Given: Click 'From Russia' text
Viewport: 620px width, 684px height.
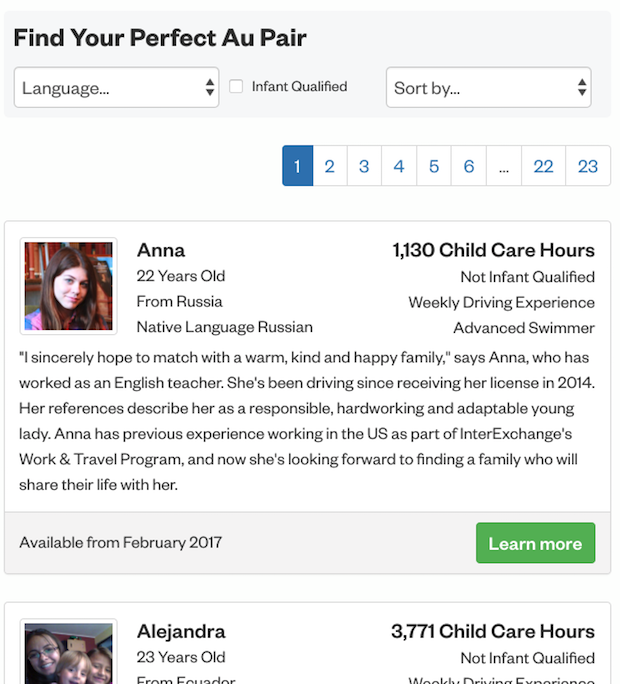Looking at the screenshot, I should [179, 301].
